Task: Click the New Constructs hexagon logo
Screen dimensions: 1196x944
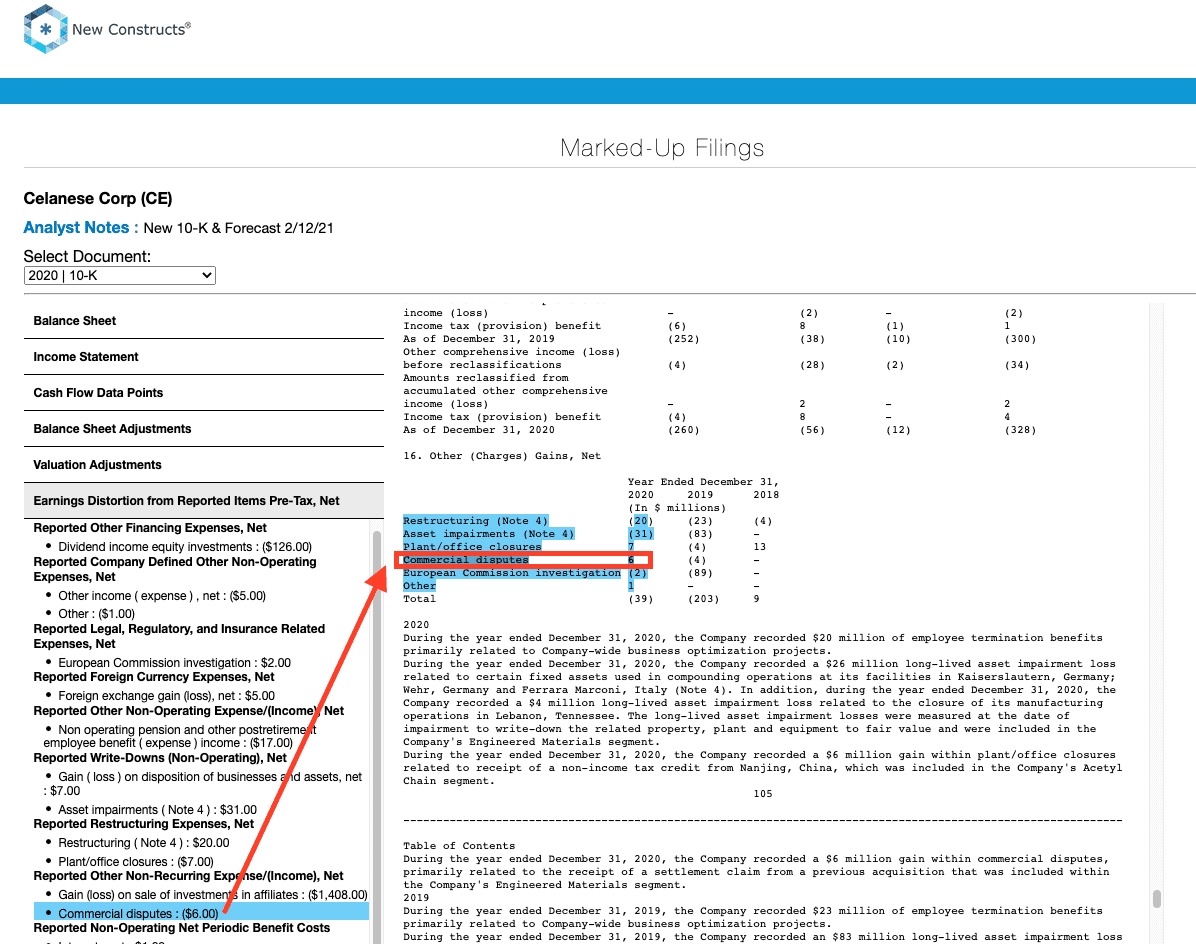Action: [x=45, y=29]
